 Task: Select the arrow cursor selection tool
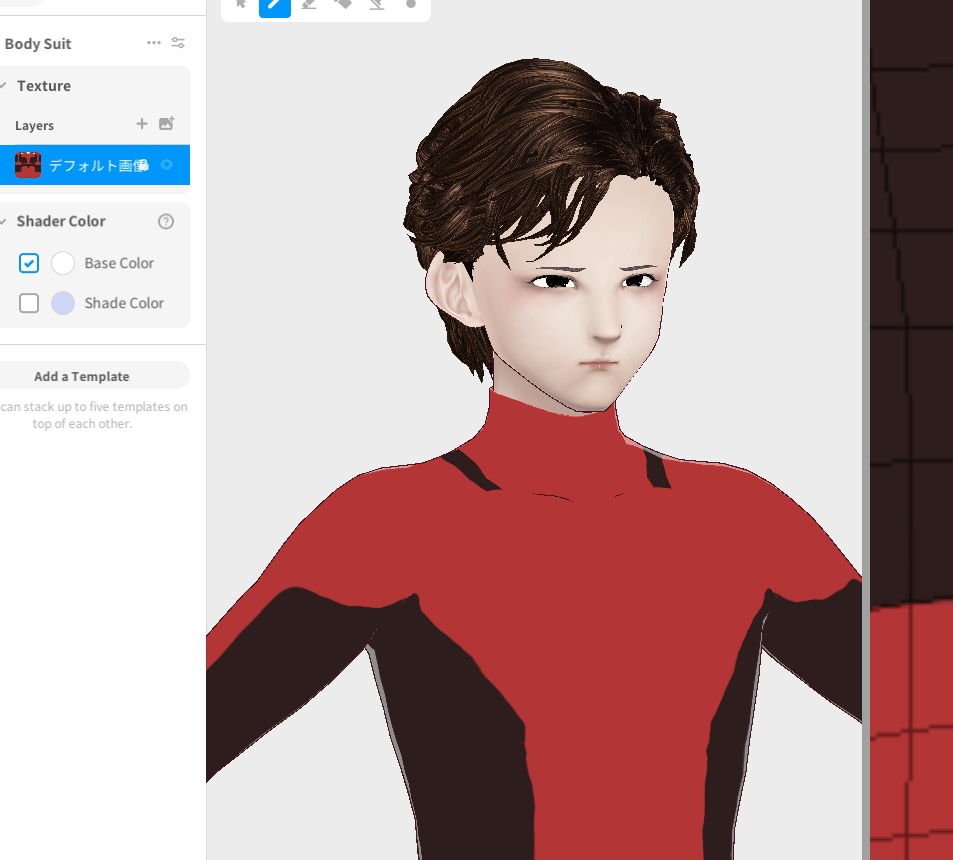click(241, 4)
